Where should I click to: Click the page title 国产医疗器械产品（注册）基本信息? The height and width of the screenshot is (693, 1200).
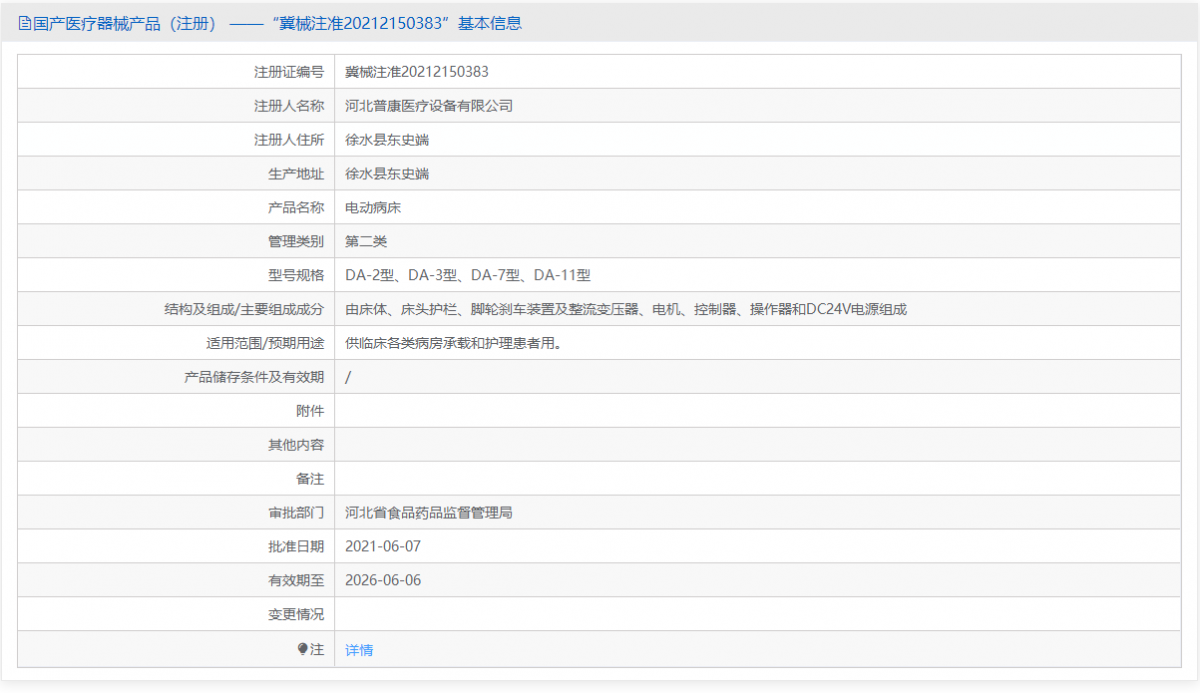point(277,23)
